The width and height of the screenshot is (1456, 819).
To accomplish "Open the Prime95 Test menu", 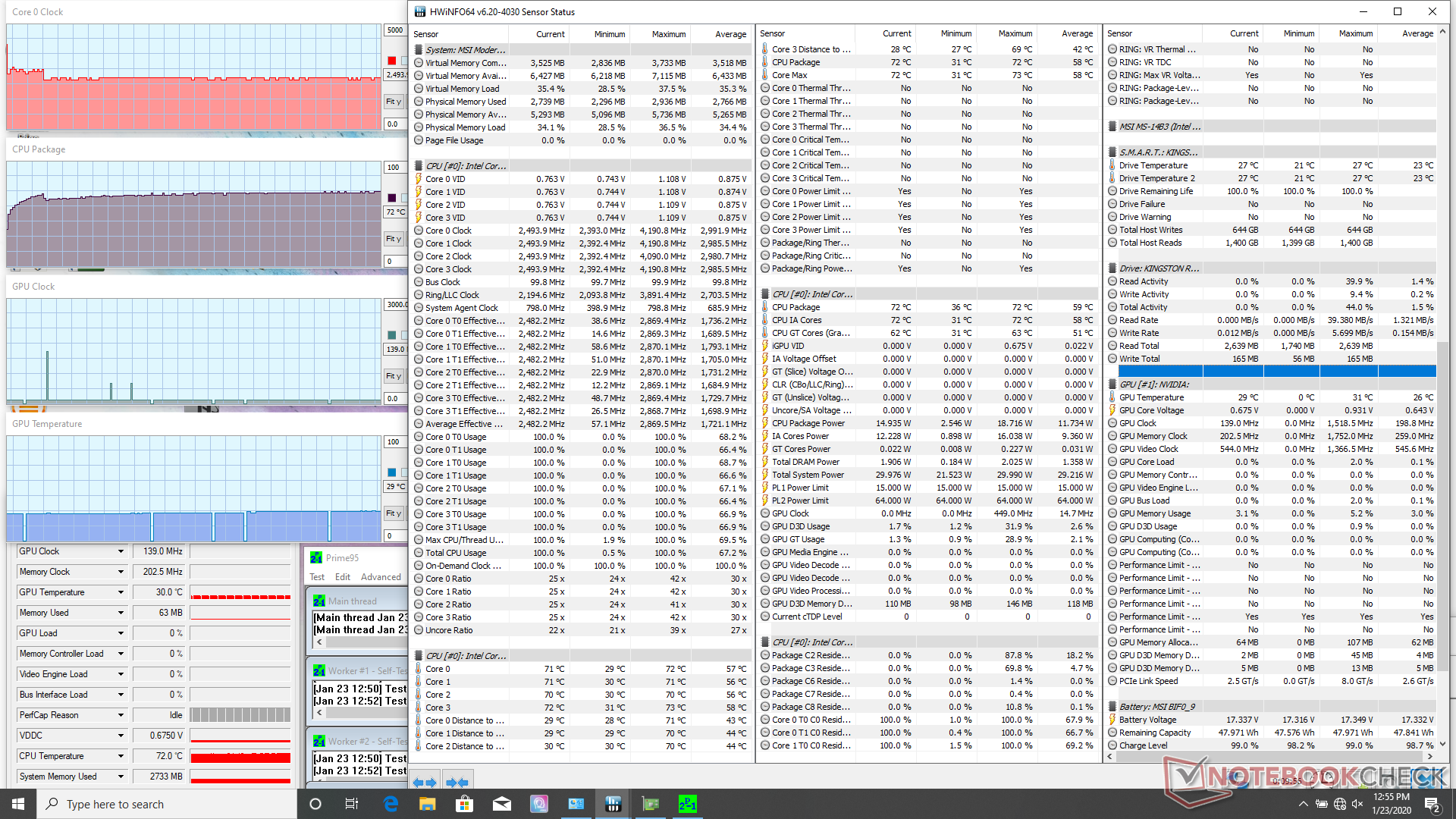I will point(317,577).
